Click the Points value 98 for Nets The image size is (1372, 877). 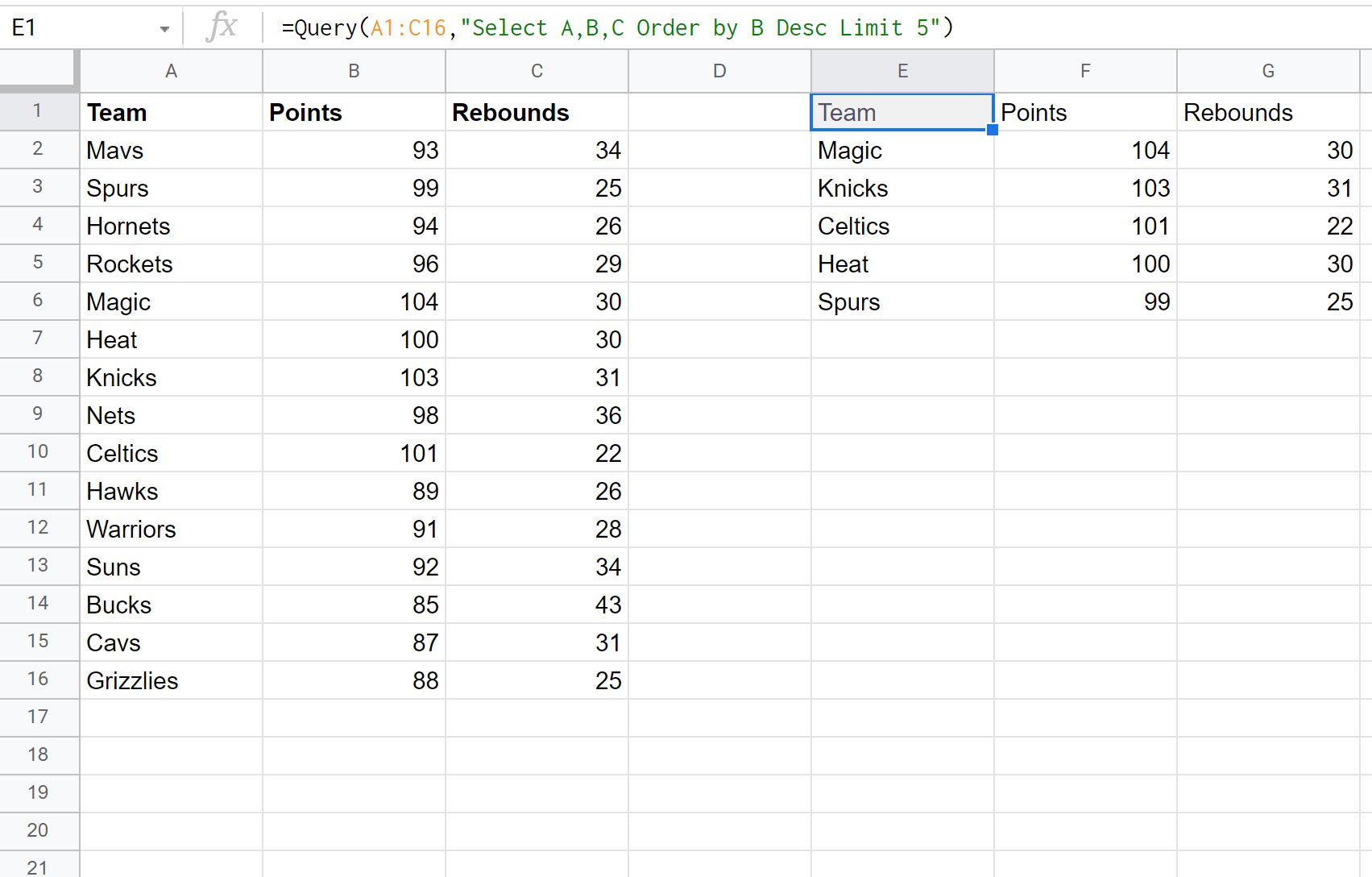click(x=354, y=415)
